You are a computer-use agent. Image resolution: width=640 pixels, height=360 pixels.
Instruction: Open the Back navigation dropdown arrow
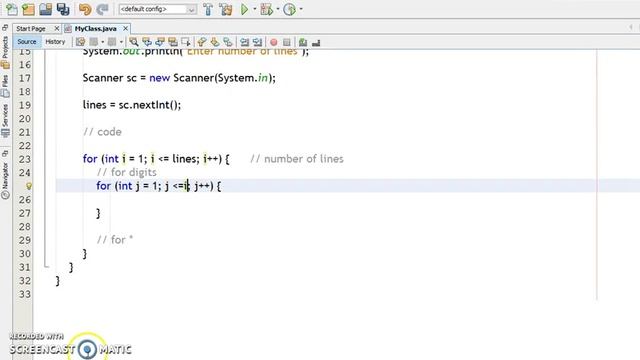(x=102, y=42)
